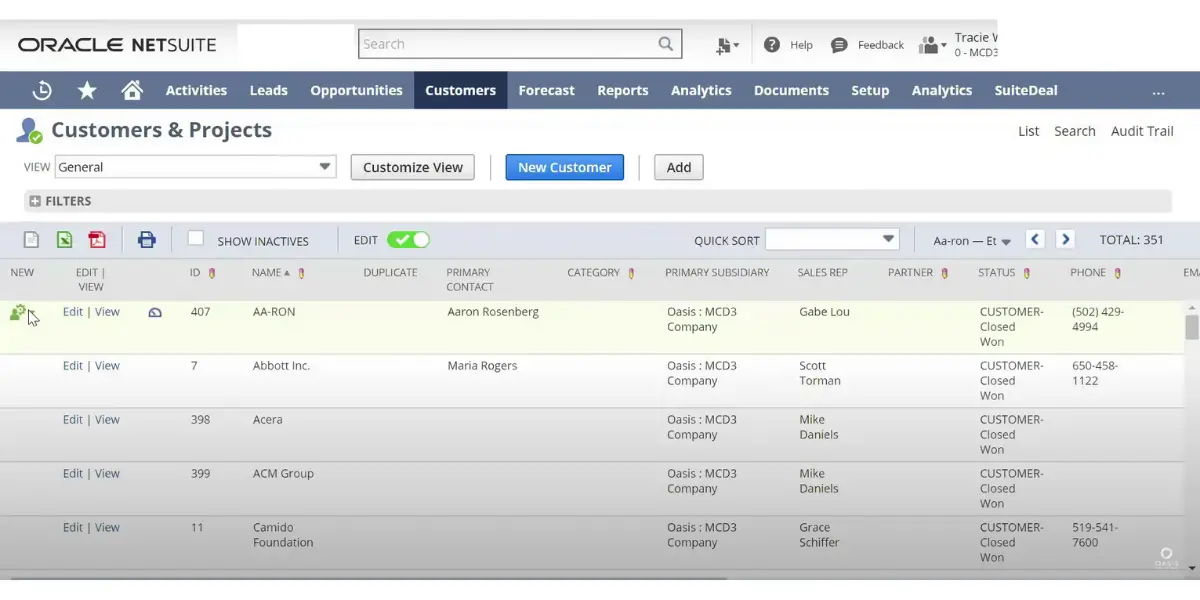Screen dimensions: 1200x600
Task: Click the pencil icon beside Partner header
Action: [944, 273]
